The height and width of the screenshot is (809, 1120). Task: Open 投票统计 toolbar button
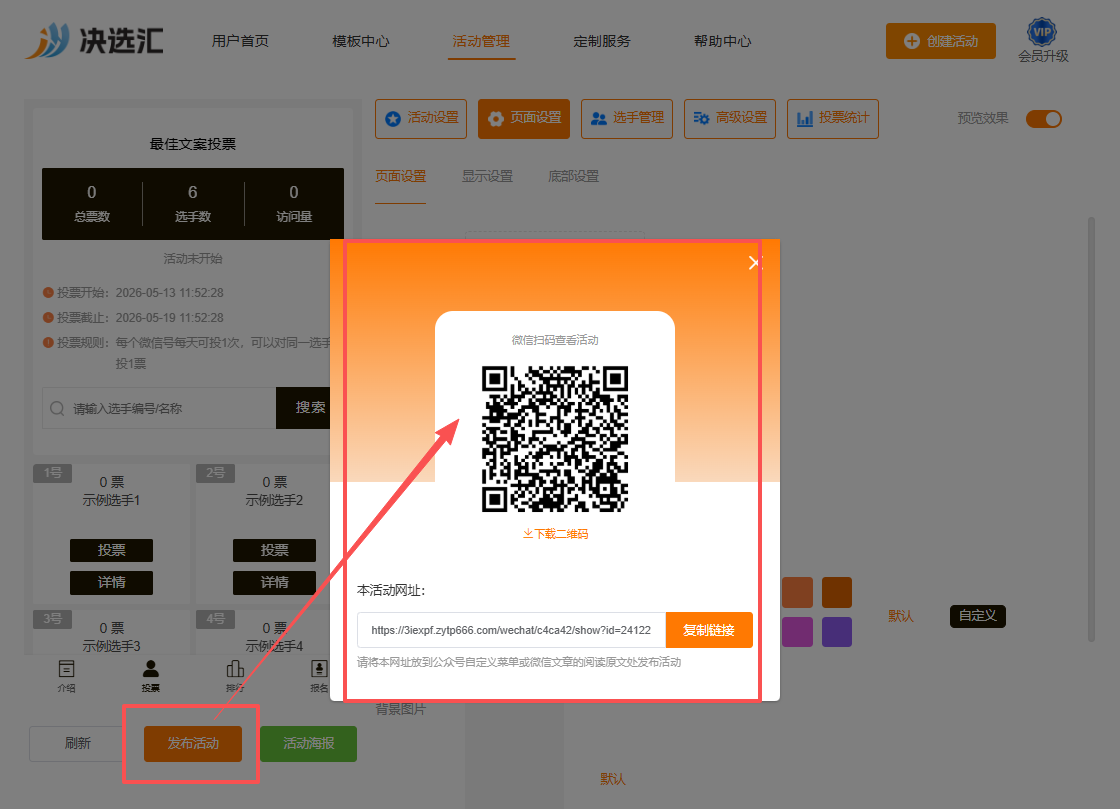(x=833, y=119)
